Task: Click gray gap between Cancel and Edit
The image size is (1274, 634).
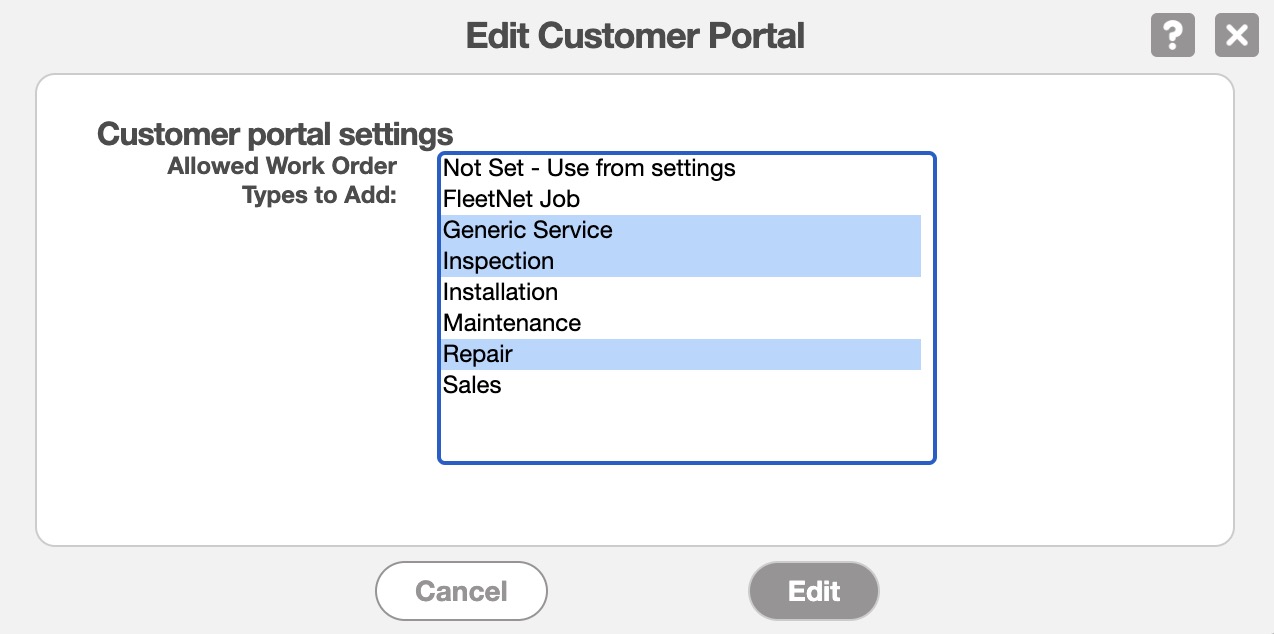Action: tap(648, 591)
